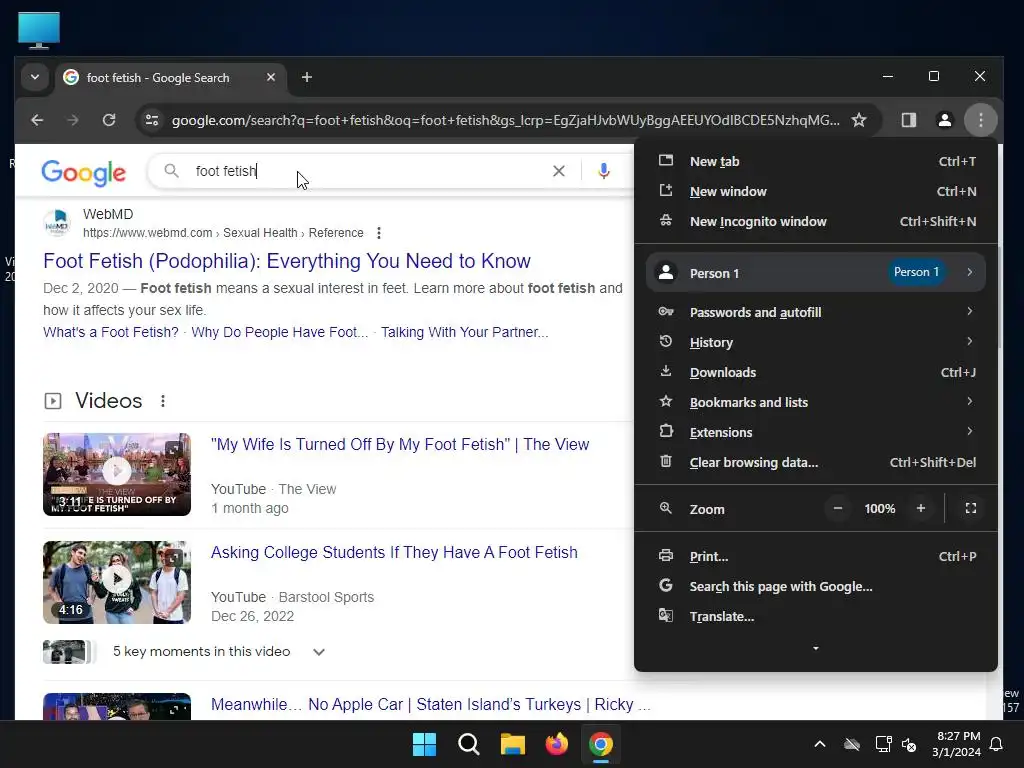The width and height of the screenshot is (1024, 768).
Task: Open the tab search dropdown arrow
Action: click(x=35, y=78)
